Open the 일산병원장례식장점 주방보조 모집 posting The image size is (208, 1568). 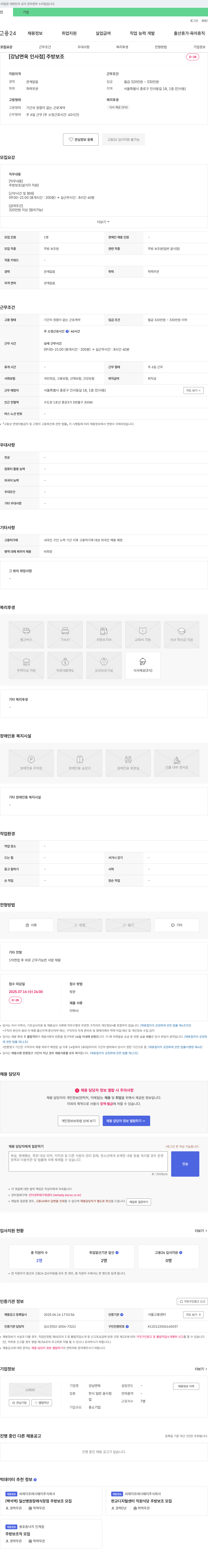pos(38,1501)
